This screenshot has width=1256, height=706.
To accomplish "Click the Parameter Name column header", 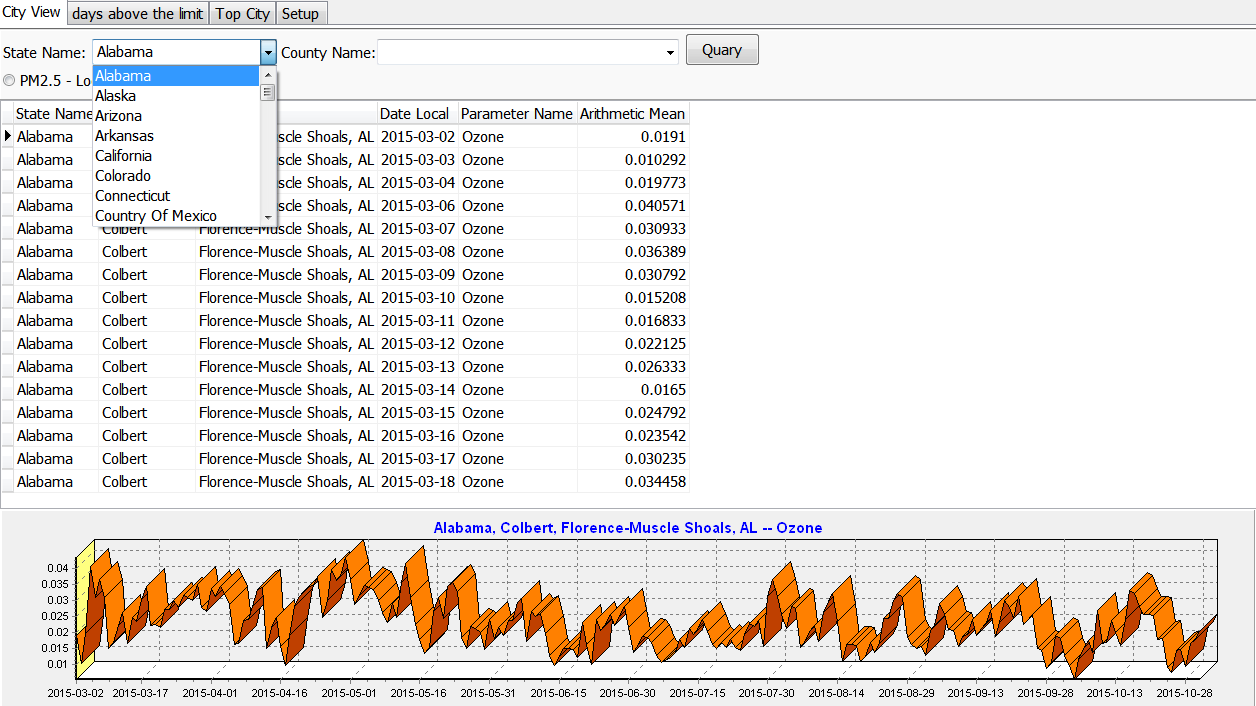I will pos(516,114).
